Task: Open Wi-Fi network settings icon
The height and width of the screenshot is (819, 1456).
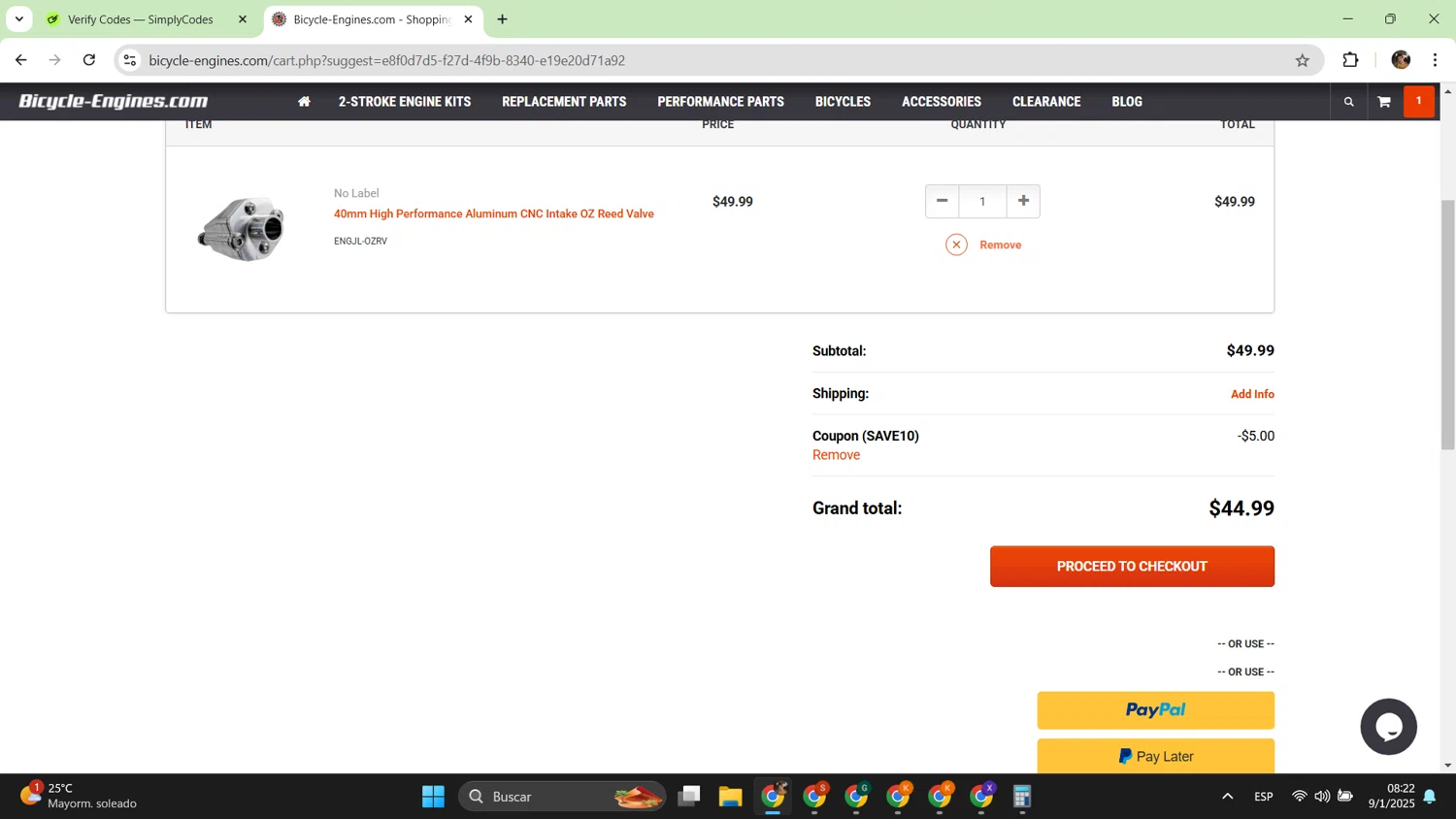Action: point(1299,797)
